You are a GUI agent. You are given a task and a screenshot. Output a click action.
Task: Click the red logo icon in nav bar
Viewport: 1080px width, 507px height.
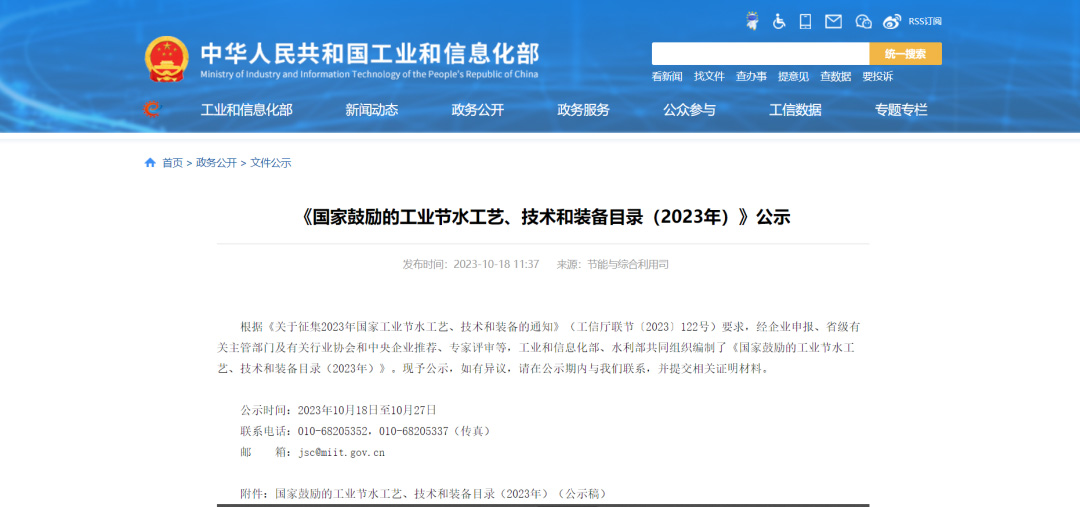coord(152,109)
